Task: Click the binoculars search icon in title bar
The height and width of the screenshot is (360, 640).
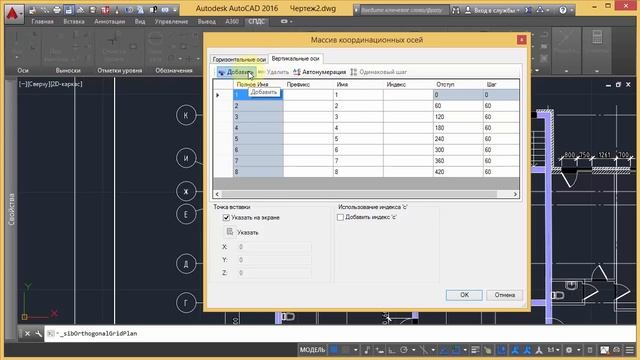Action: coord(456,10)
